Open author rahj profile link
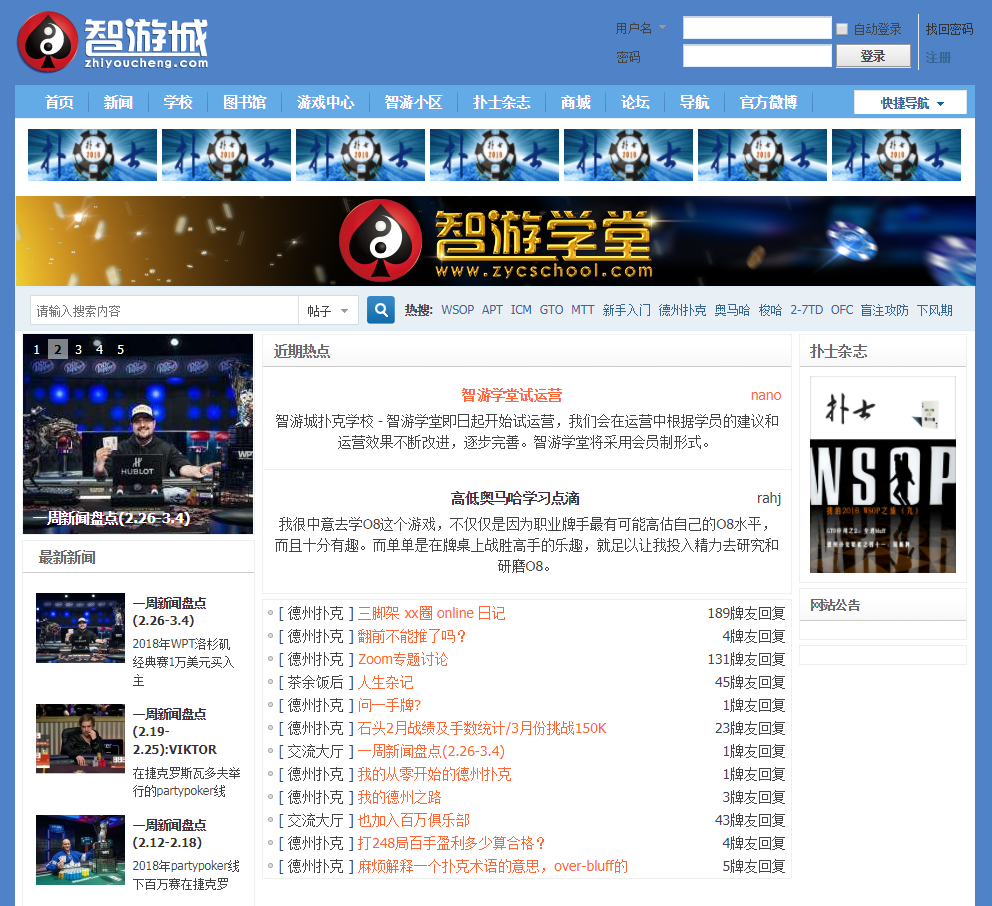 769,499
